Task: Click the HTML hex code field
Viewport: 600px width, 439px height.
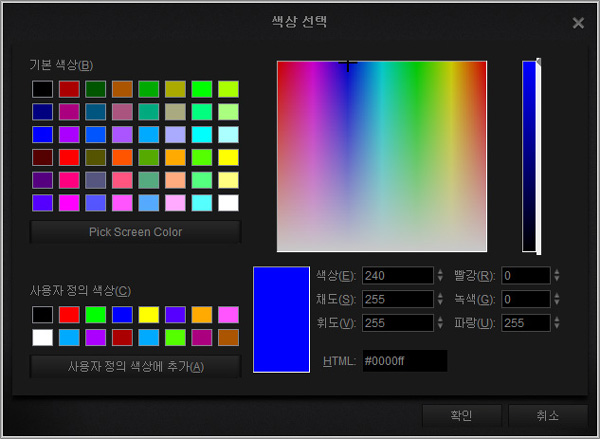Action: (403, 361)
